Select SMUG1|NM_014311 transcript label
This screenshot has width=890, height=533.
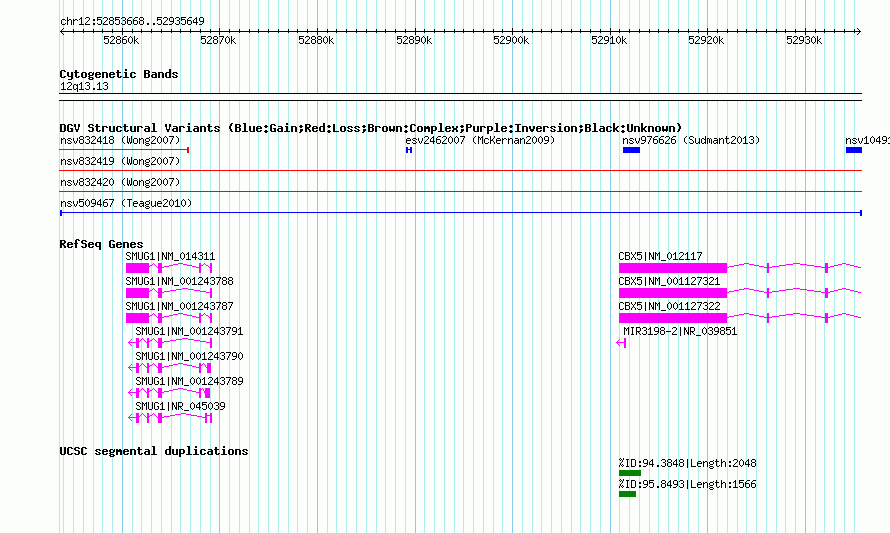coord(170,257)
